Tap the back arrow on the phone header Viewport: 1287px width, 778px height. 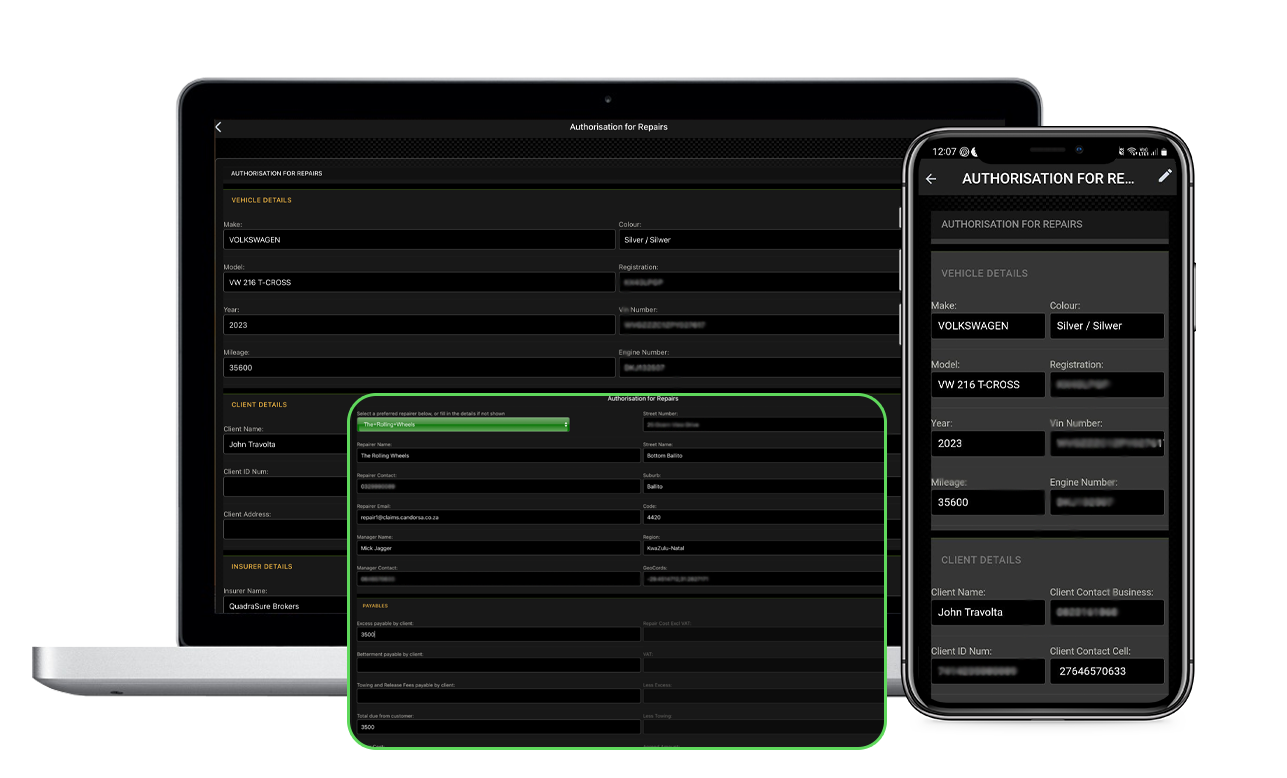931,179
